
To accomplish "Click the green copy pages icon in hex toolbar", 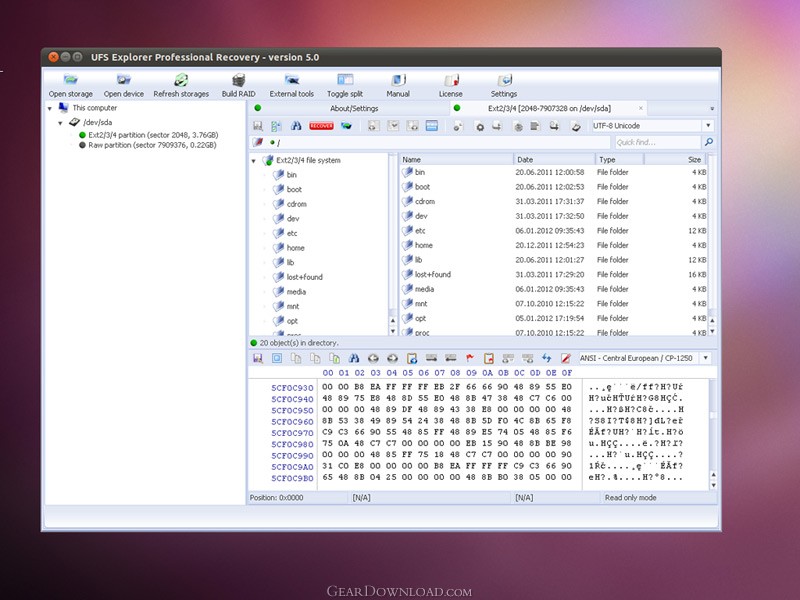I will click(334, 358).
